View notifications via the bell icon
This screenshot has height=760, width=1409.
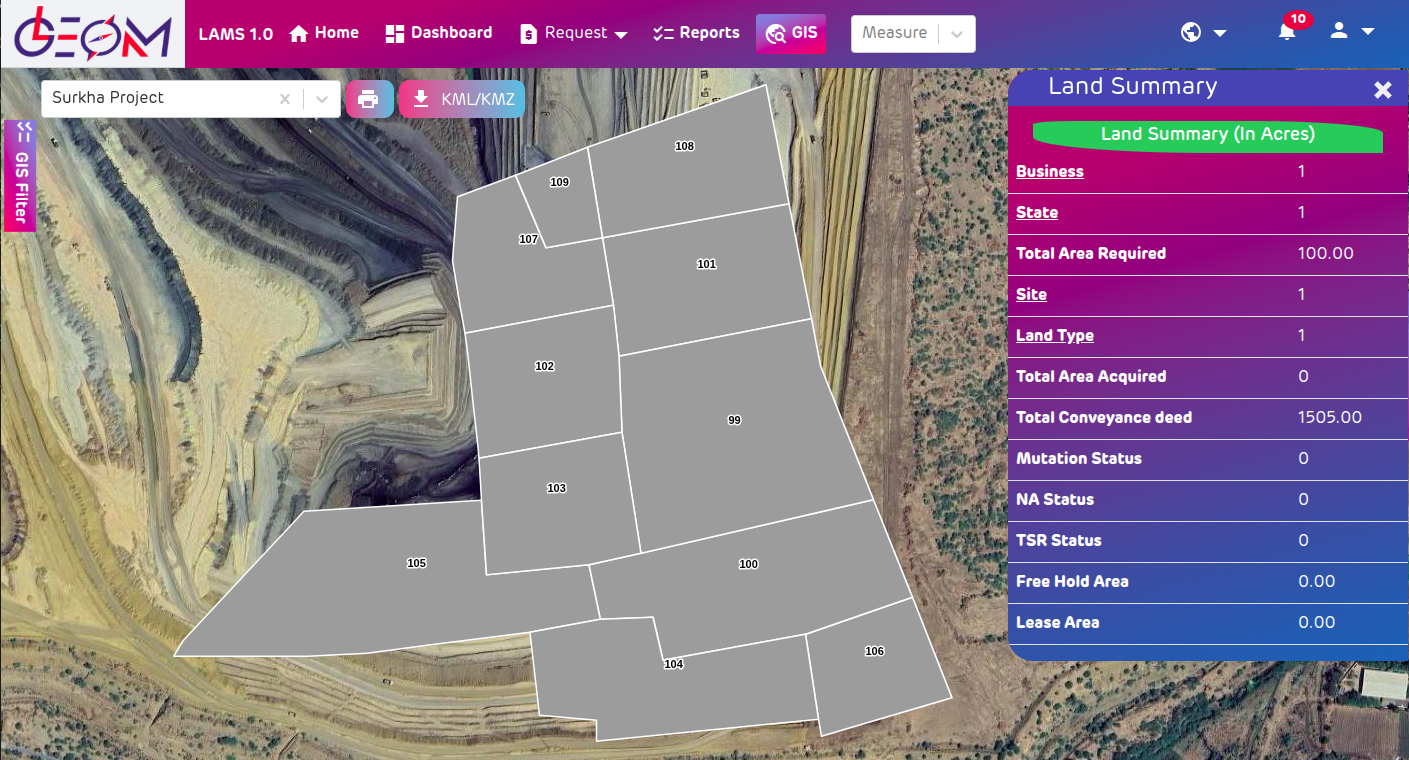tap(1287, 32)
